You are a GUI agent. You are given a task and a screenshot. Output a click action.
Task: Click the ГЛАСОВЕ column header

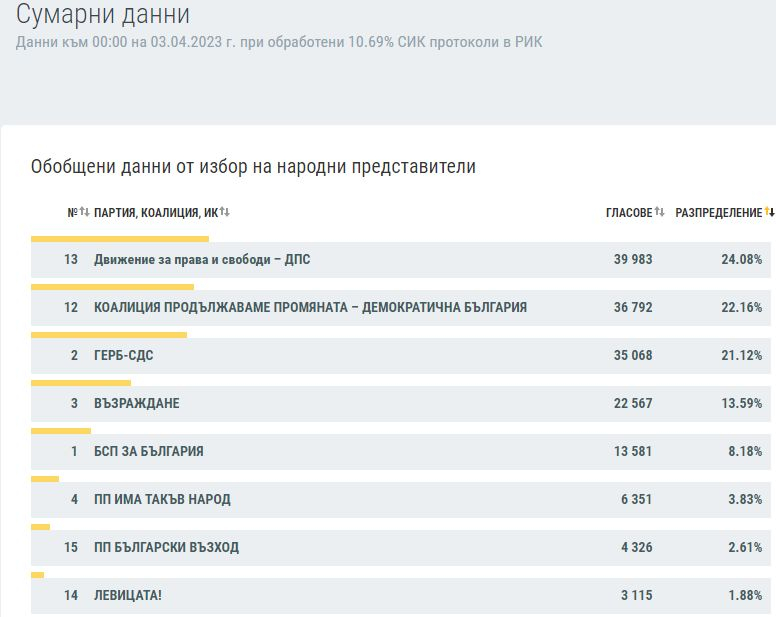[x=629, y=213]
